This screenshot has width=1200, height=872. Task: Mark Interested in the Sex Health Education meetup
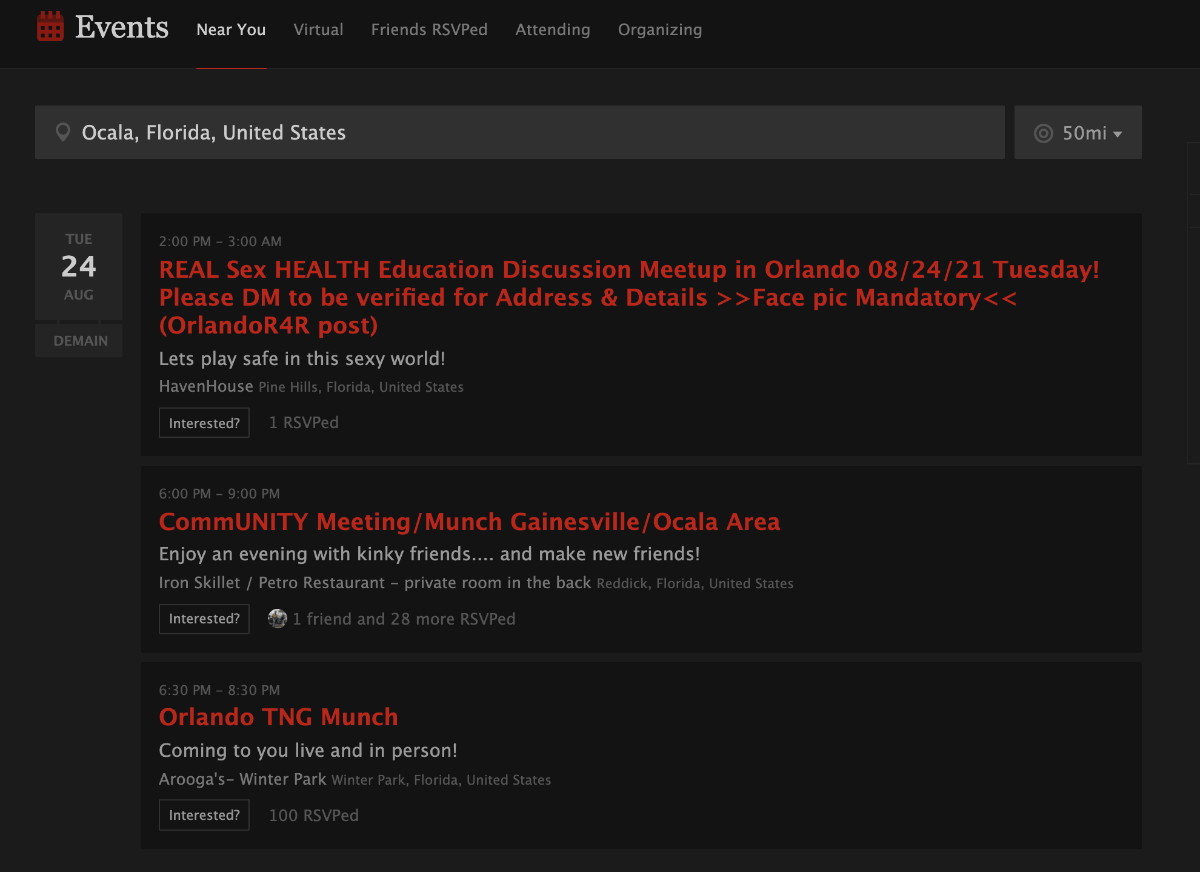pos(204,423)
